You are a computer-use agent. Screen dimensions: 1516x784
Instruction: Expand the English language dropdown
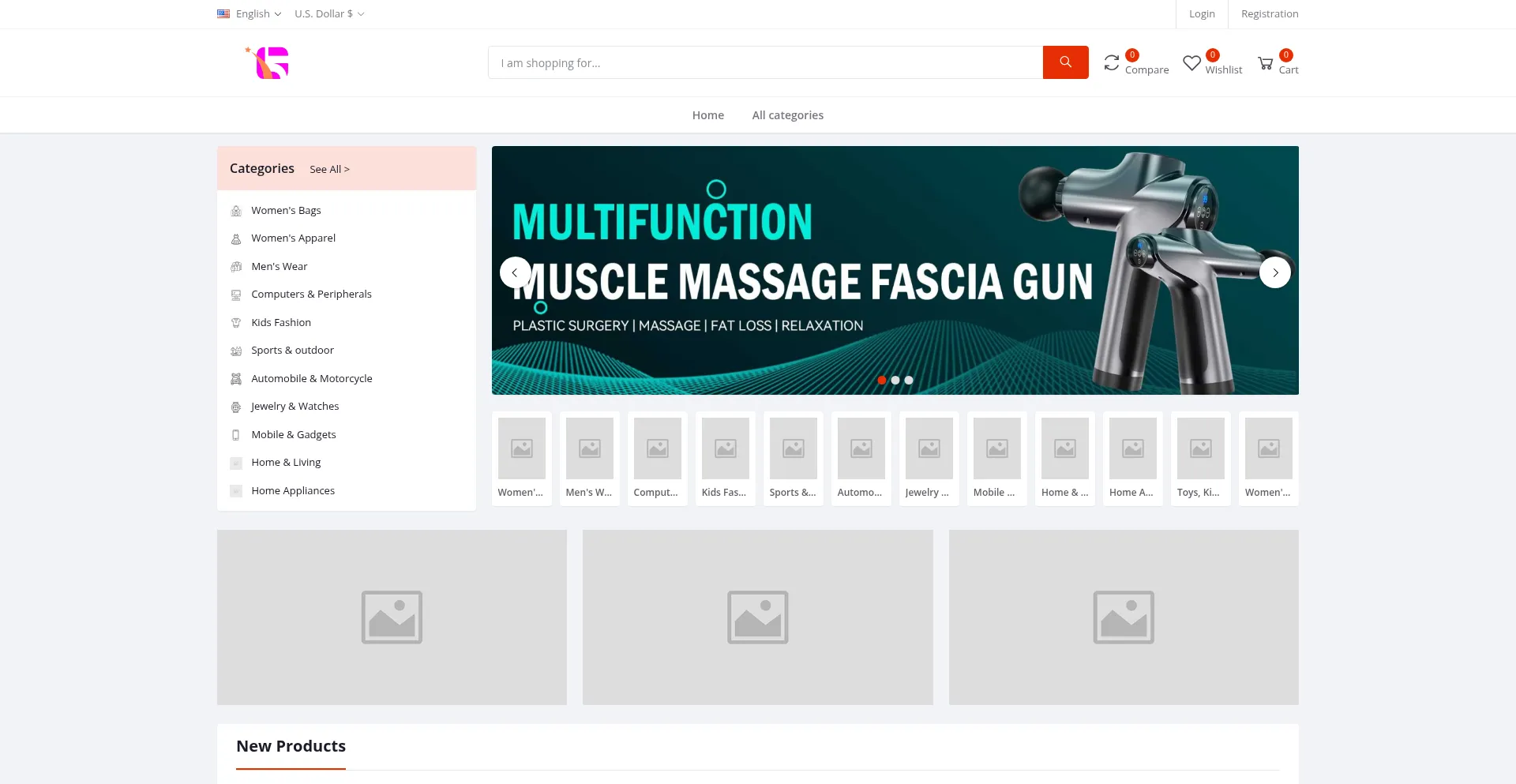click(x=250, y=13)
